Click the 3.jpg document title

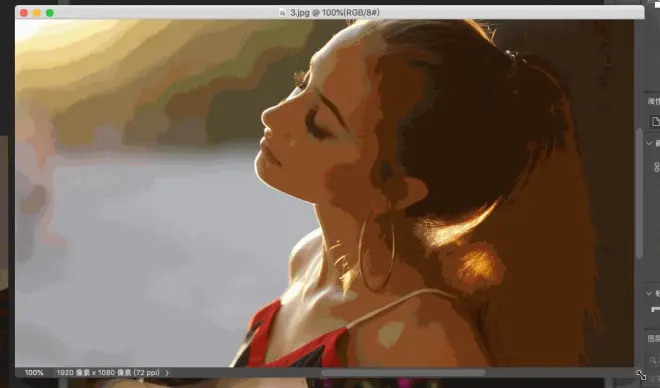(x=335, y=13)
